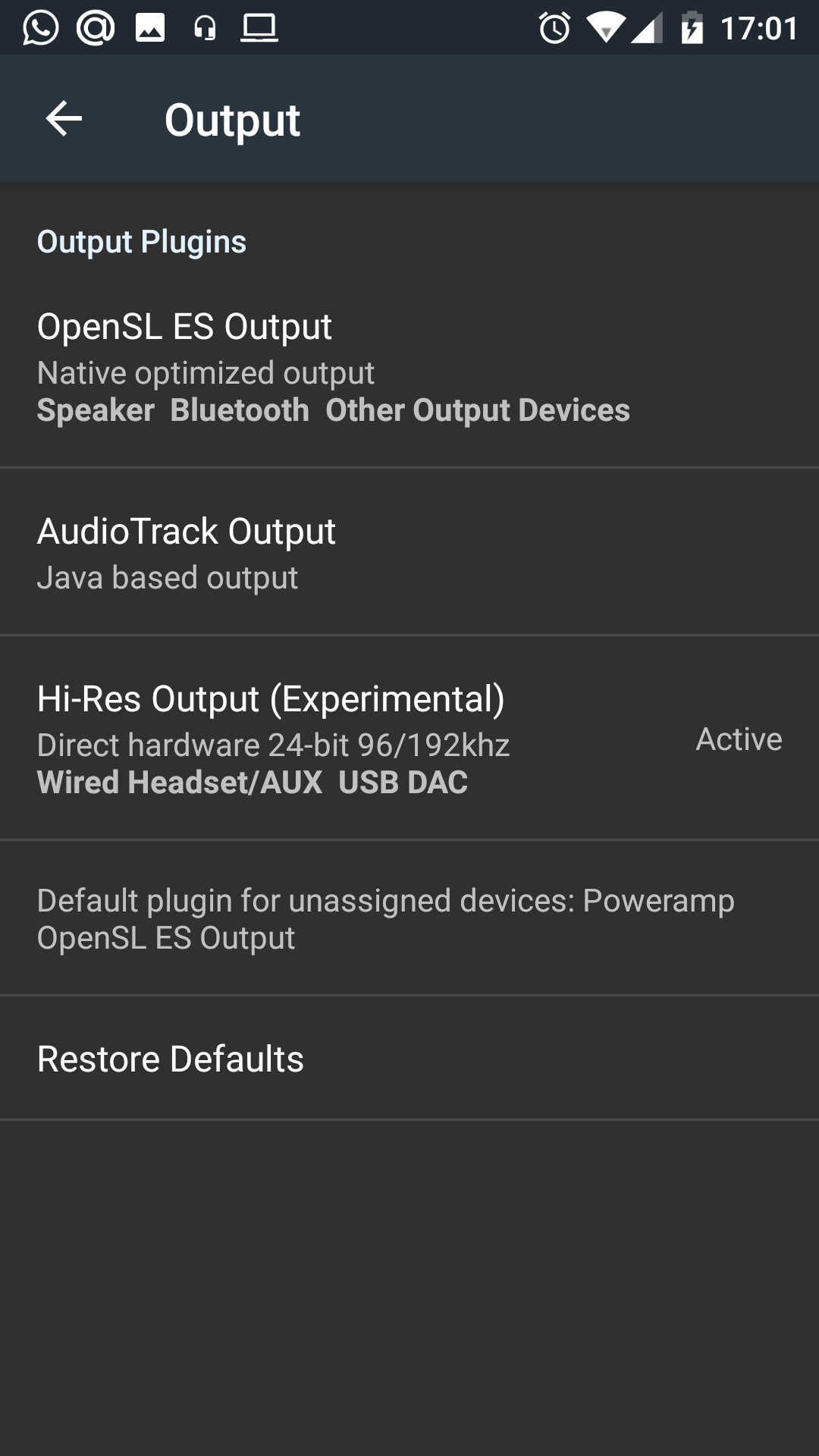The image size is (819, 1456).
Task: Tap the headphones status icon
Action: [x=205, y=29]
